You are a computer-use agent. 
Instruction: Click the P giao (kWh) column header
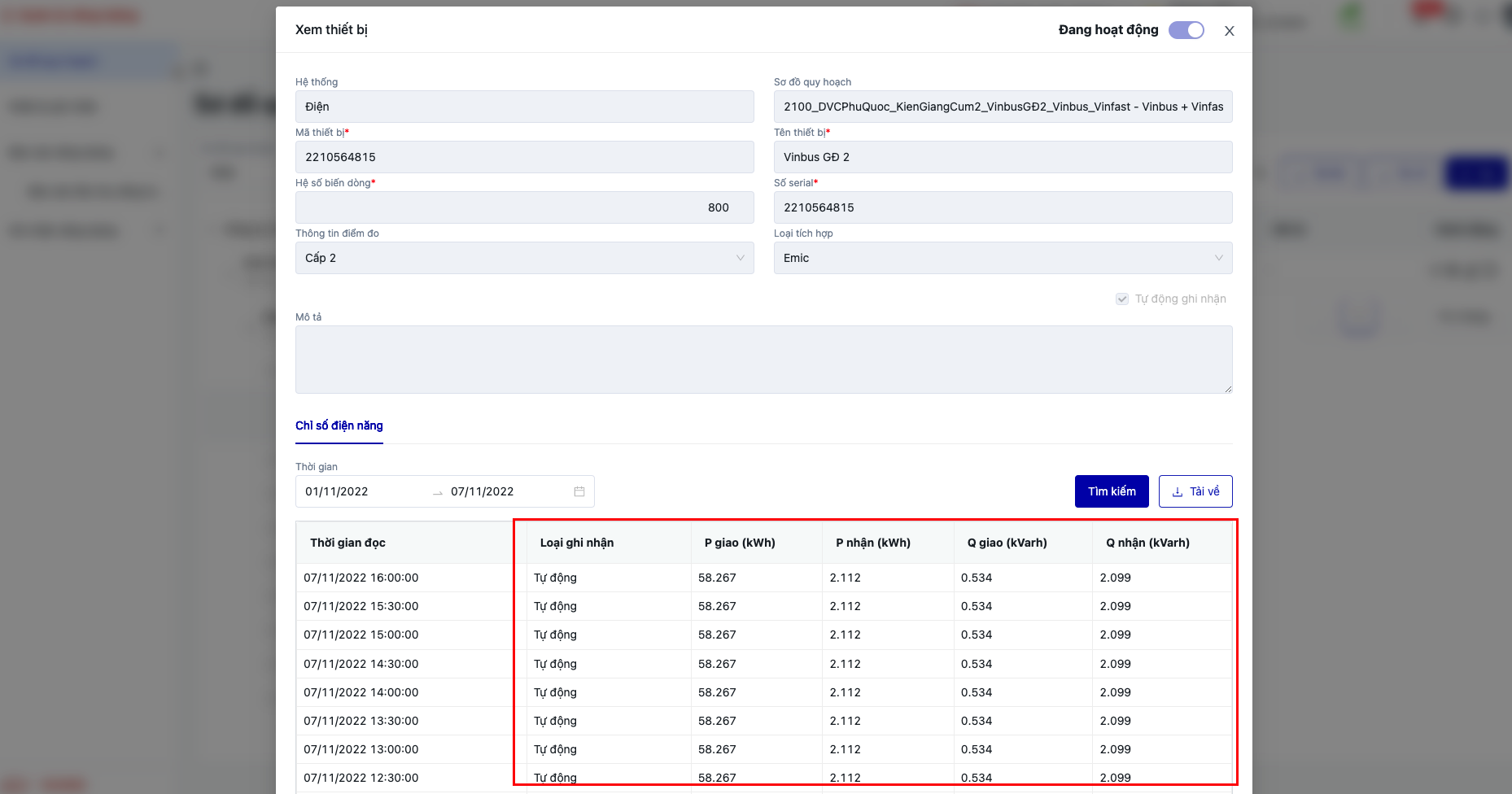click(x=740, y=543)
